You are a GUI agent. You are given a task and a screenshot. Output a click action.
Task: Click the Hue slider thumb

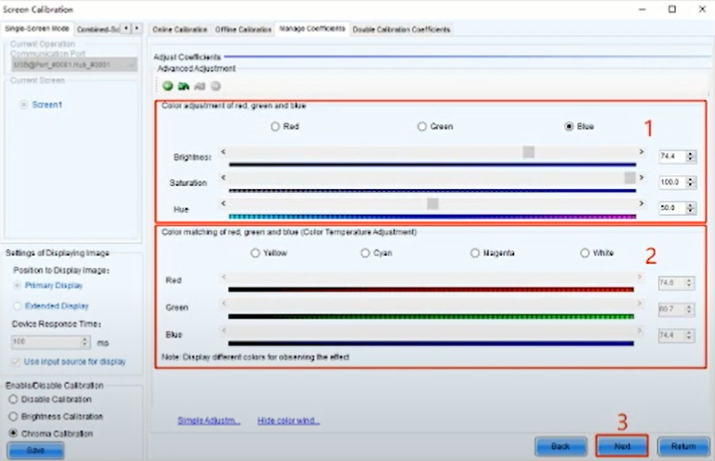click(433, 203)
